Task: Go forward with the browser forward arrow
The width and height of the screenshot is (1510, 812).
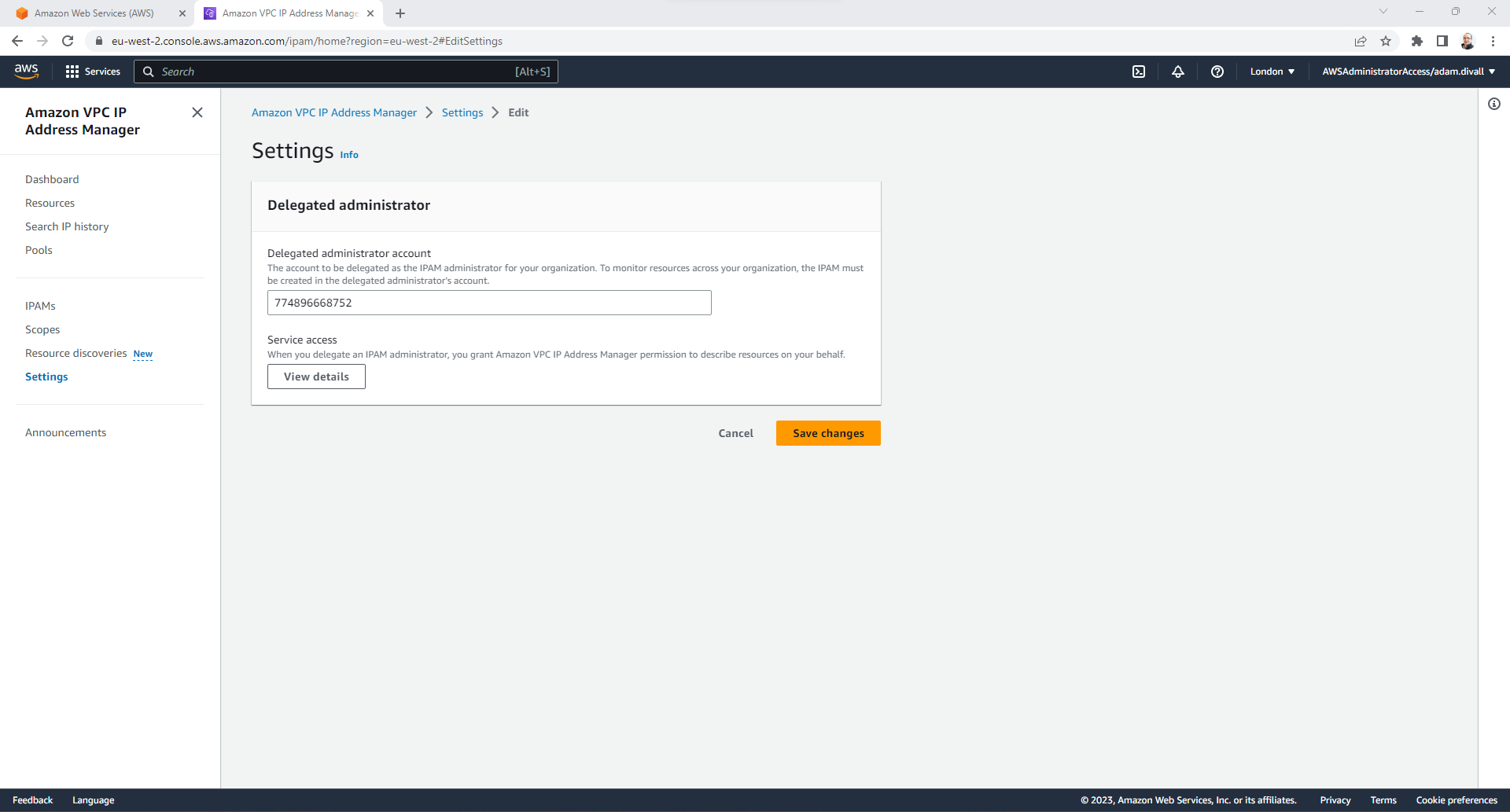Action: (x=42, y=41)
